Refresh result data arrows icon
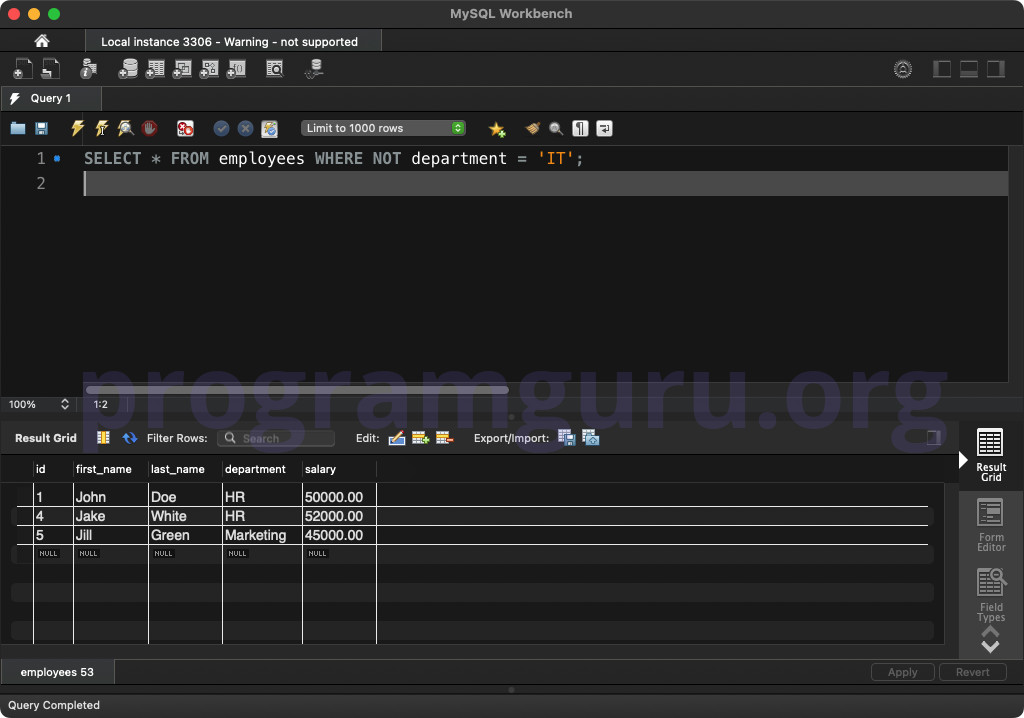Screen dimensions: 1024x718 [130, 438]
